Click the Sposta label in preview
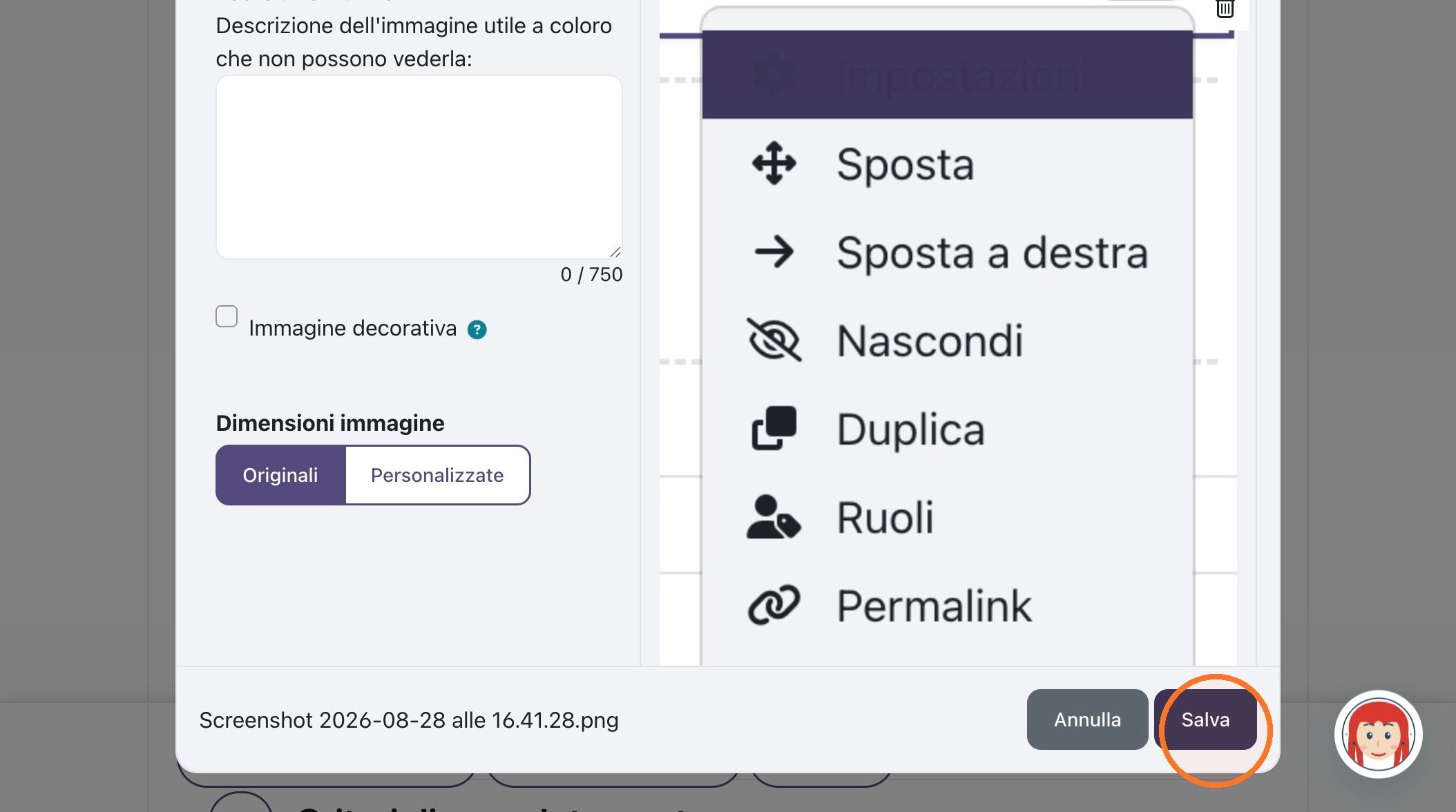1456x812 pixels. tap(906, 164)
